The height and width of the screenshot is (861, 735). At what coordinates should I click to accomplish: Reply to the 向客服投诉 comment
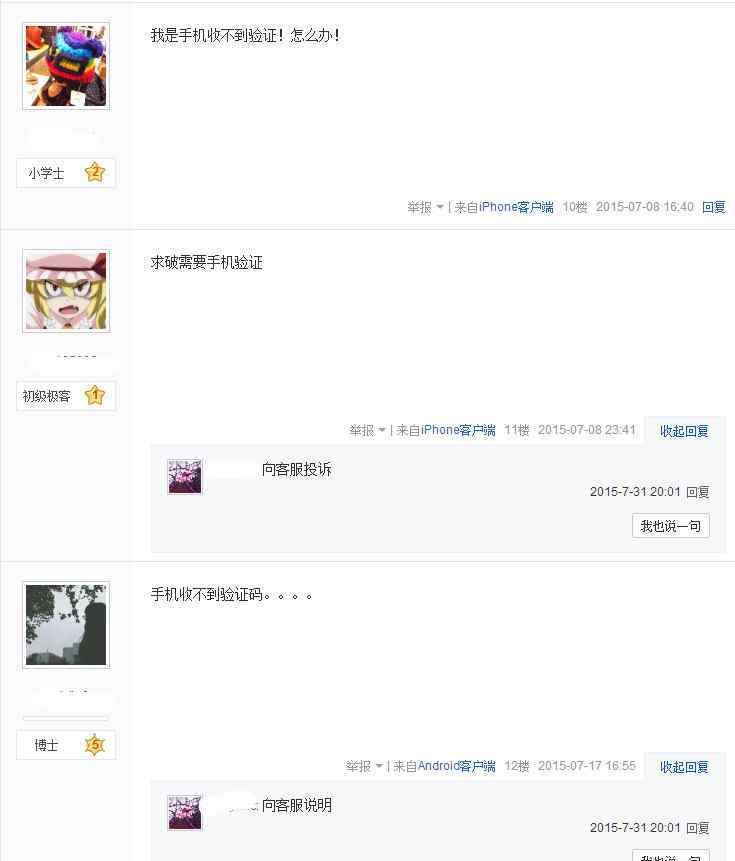coord(698,492)
